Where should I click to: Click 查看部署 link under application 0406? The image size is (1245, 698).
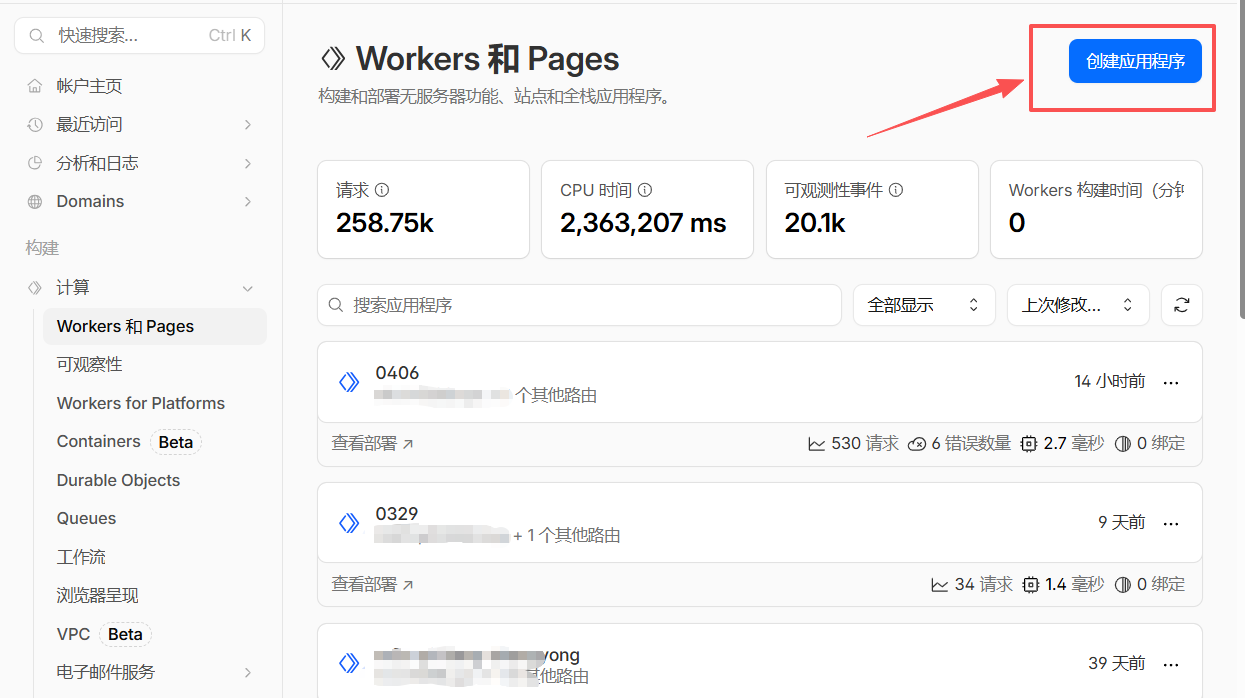click(x=372, y=444)
